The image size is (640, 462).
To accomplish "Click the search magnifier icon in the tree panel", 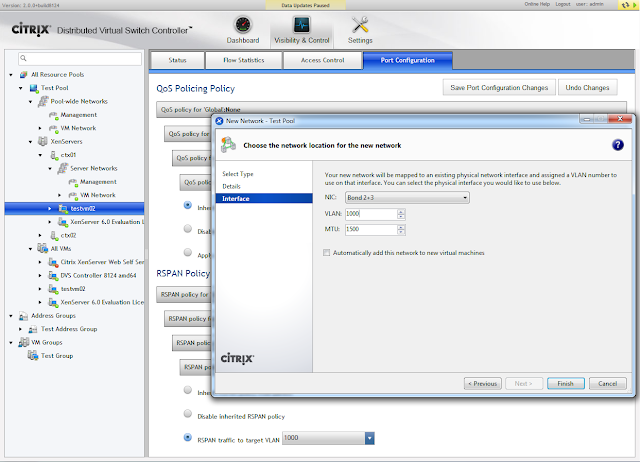I will tap(24, 58).
